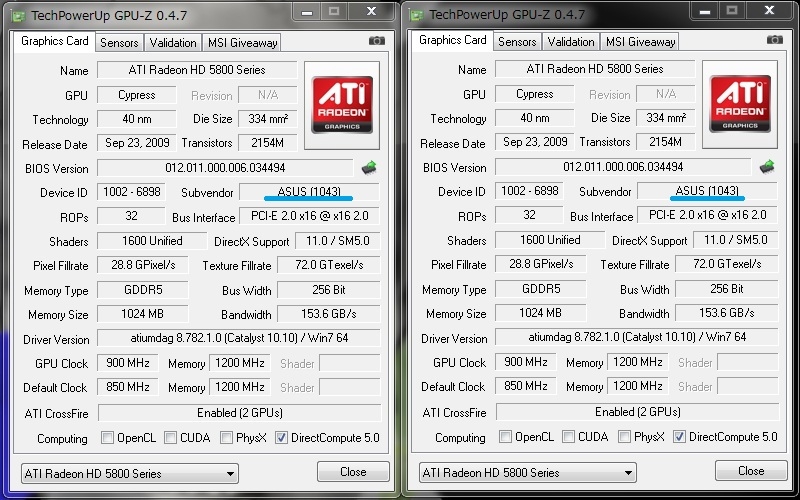Toggle DirectCompute 5.0 checkbox in left window
Image resolution: width=800 pixels, height=500 pixels.
pos(281,438)
